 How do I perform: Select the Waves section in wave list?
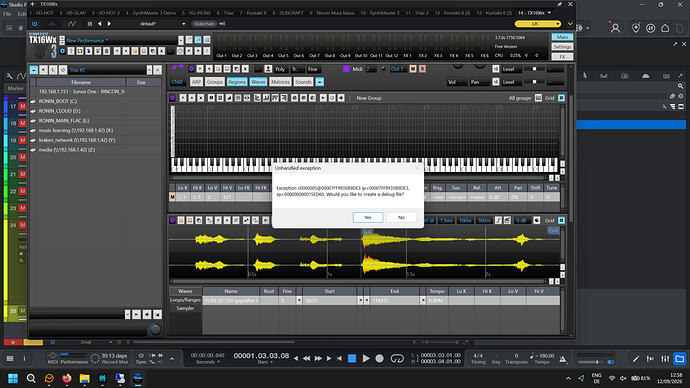185,291
